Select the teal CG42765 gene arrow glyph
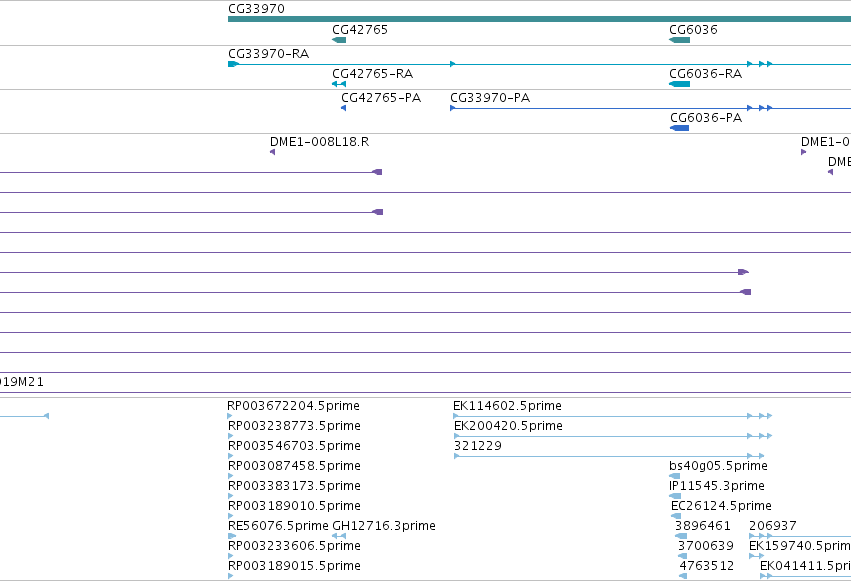851x581 pixels. (x=339, y=40)
